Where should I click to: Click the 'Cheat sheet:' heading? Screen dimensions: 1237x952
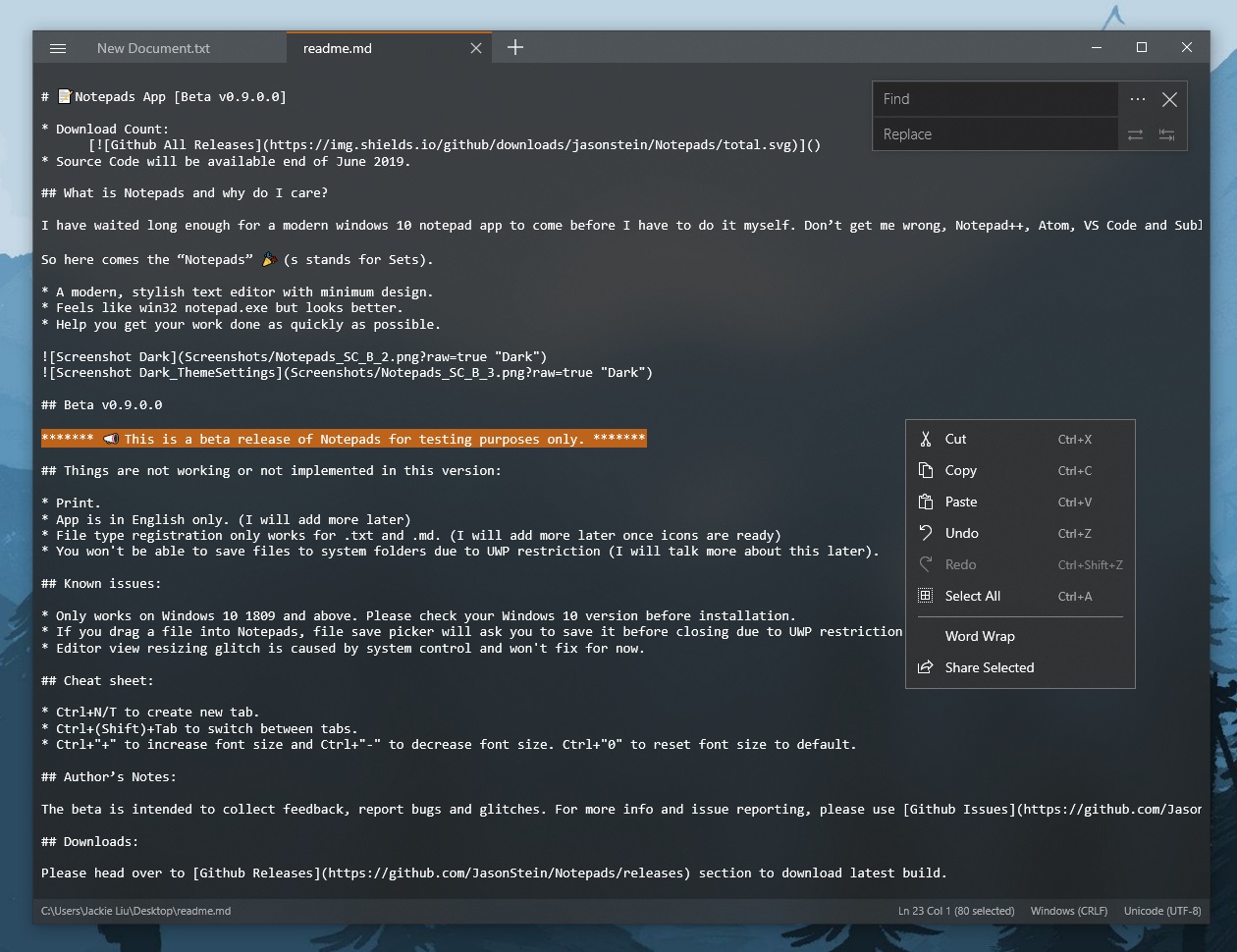point(97,681)
